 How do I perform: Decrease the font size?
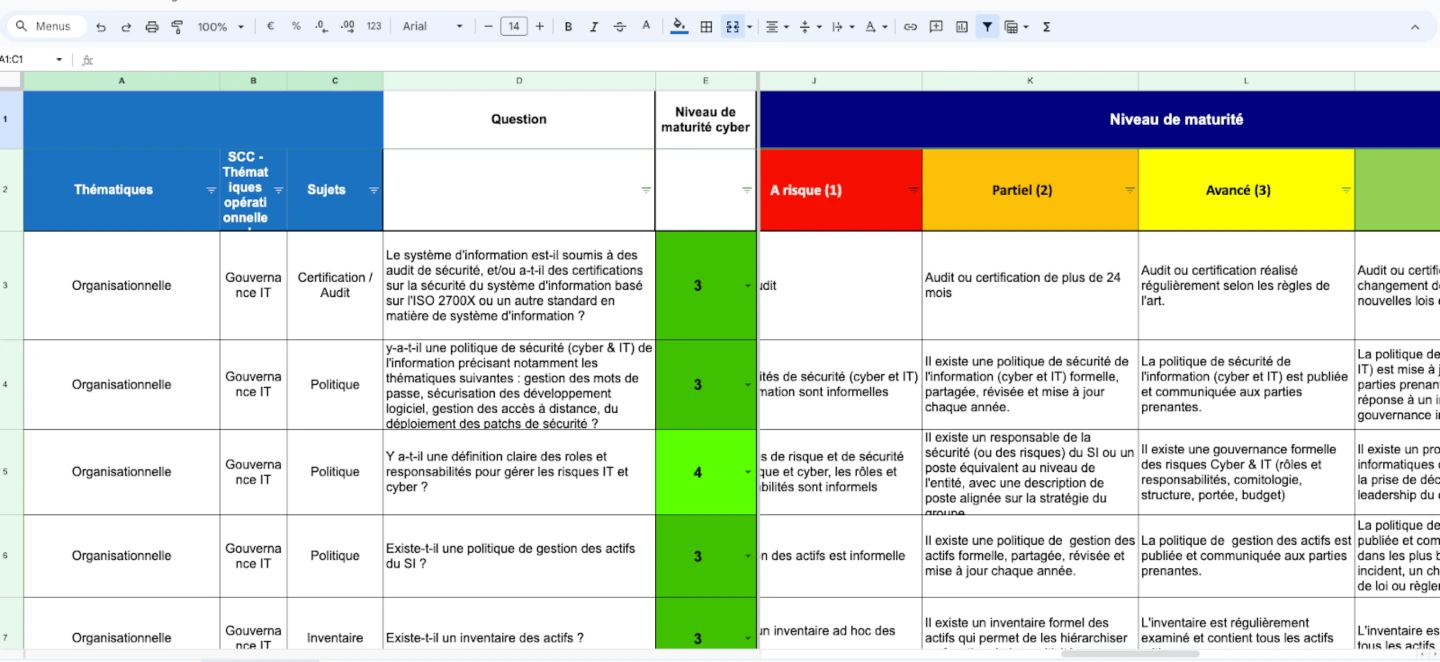click(x=488, y=27)
